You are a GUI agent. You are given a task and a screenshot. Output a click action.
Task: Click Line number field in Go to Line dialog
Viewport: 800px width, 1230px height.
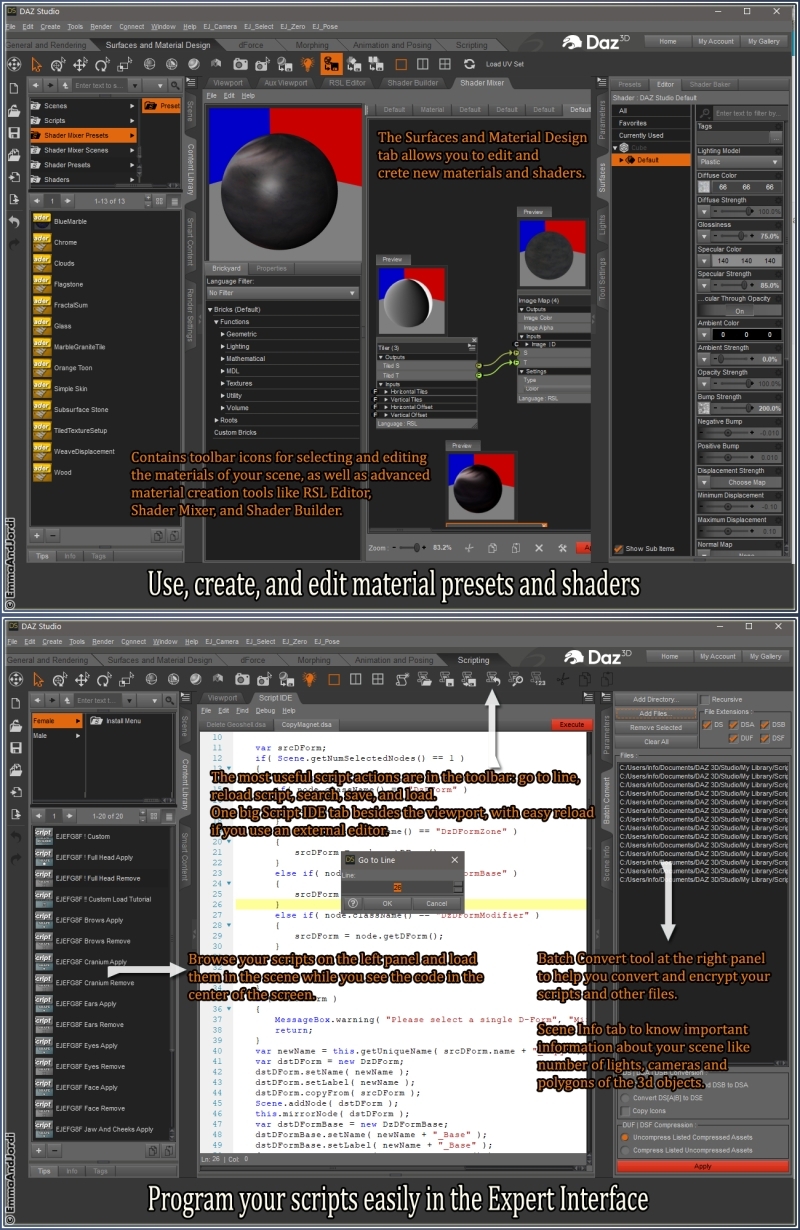399,887
